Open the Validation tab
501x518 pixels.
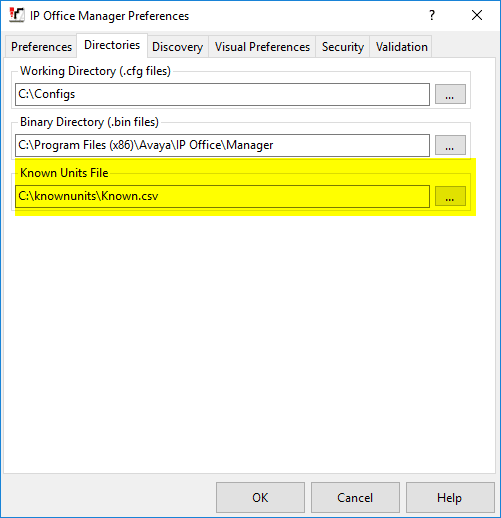(x=401, y=47)
